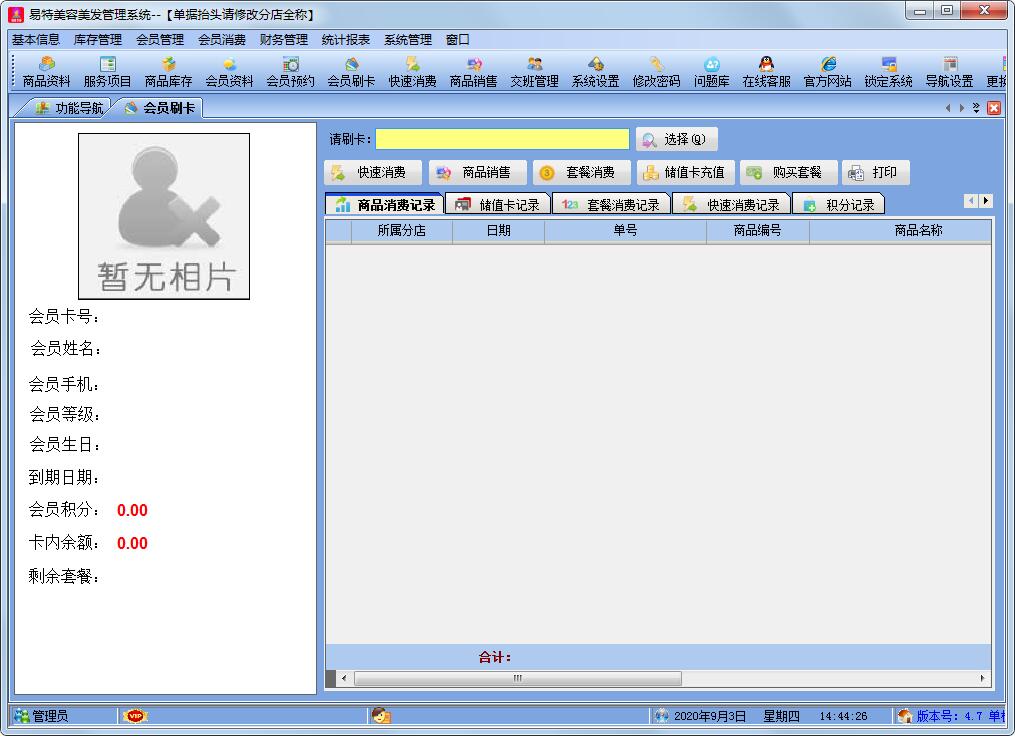
Task: Click 锁定系统 lock icon
Action: (x=888, y=72)
